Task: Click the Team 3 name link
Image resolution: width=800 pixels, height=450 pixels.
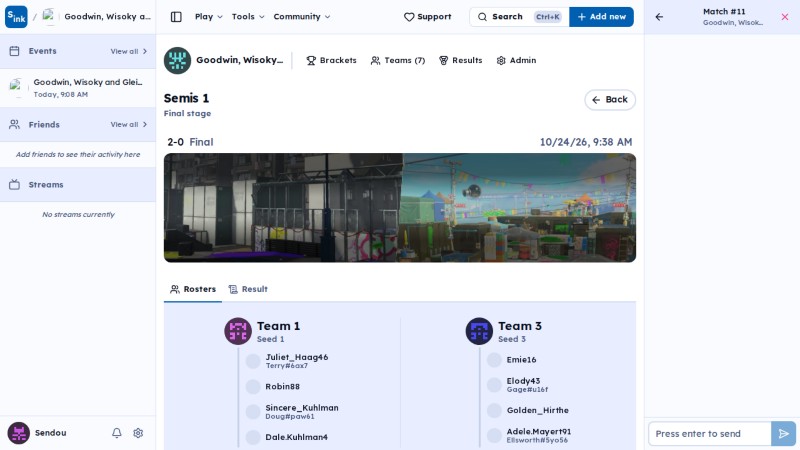Action: [520, 326]
